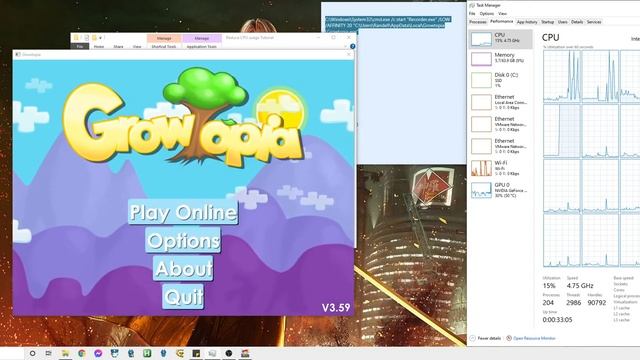Click green H icon on taskbar
The image size is (640, 360).
pyautogui.click(x=147, y=353)
